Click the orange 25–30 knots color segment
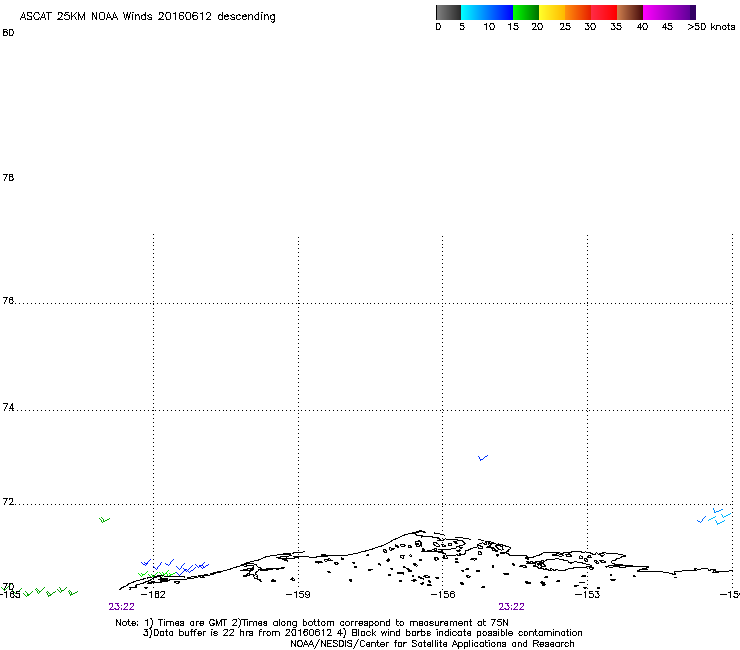 coord(578,12)
